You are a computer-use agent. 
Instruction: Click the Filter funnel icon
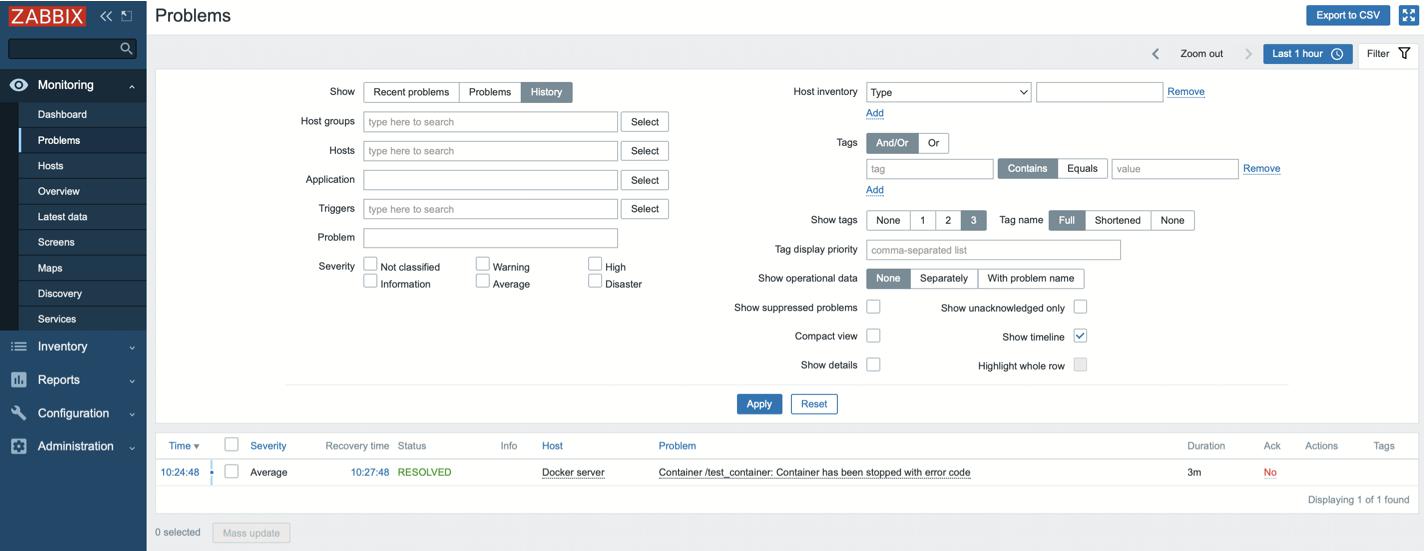tap(1404, 54)
